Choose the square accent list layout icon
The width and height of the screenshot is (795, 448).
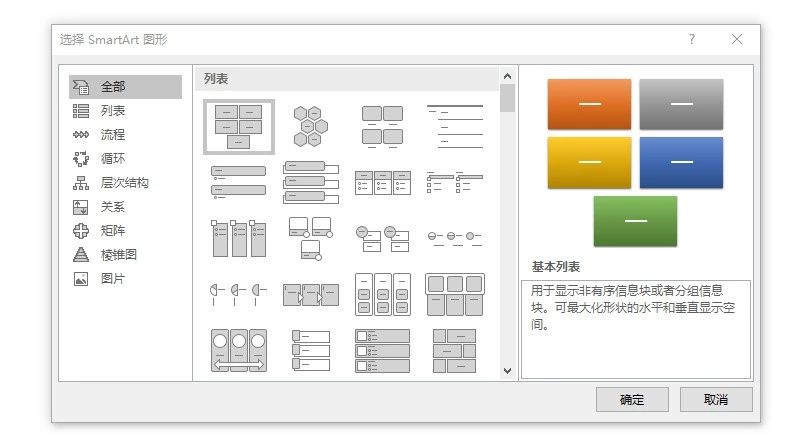(455, 182)
